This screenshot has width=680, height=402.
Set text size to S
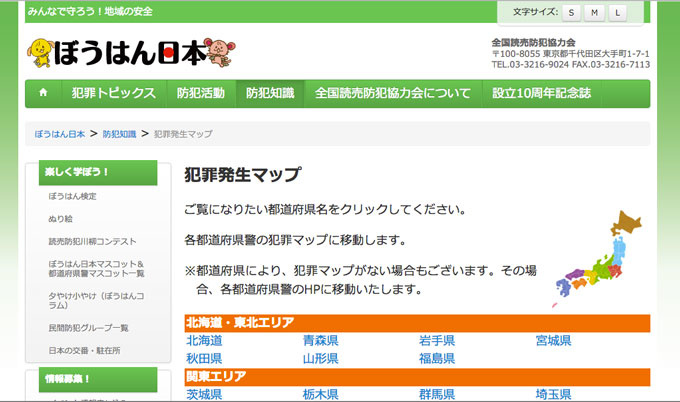(x=571, y=13)
